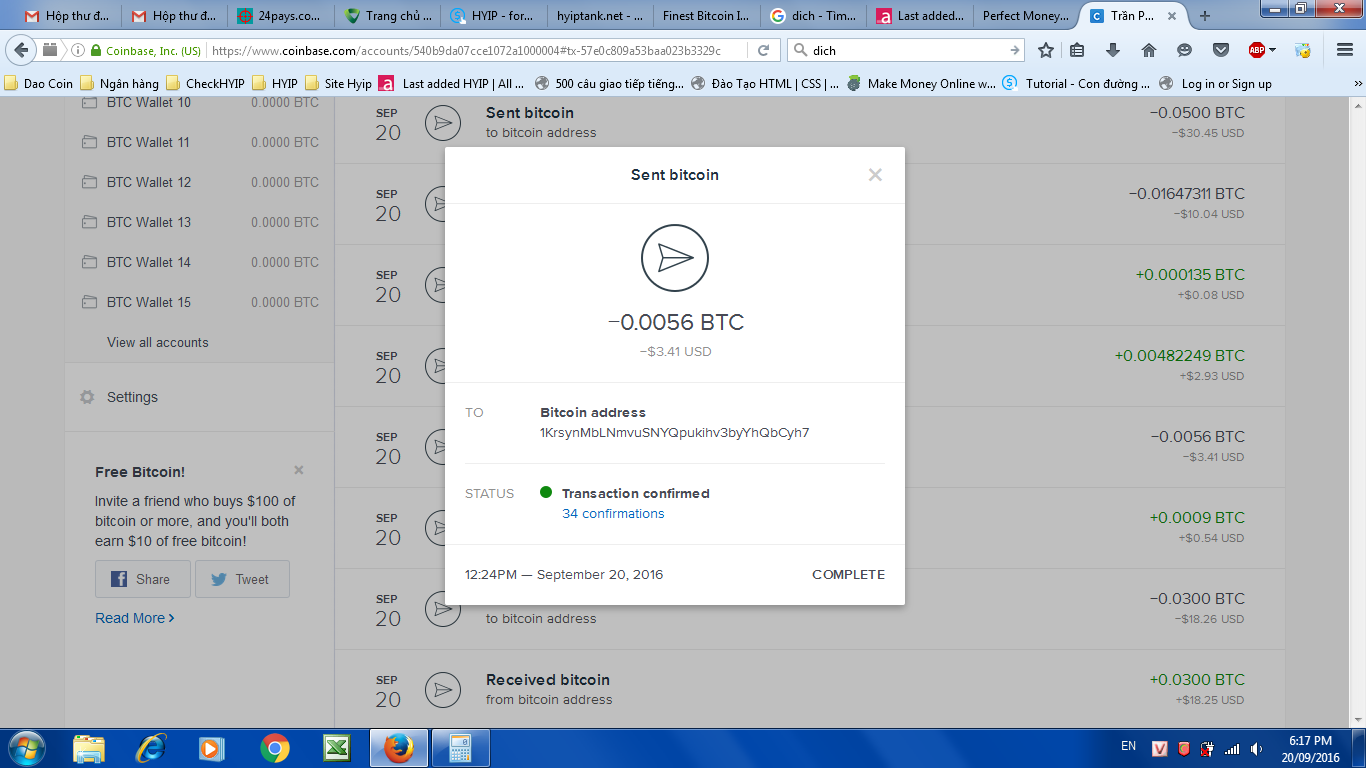Screen dimensions: 1366x768
Task: Open a new browser tab
Action: 1204,16
